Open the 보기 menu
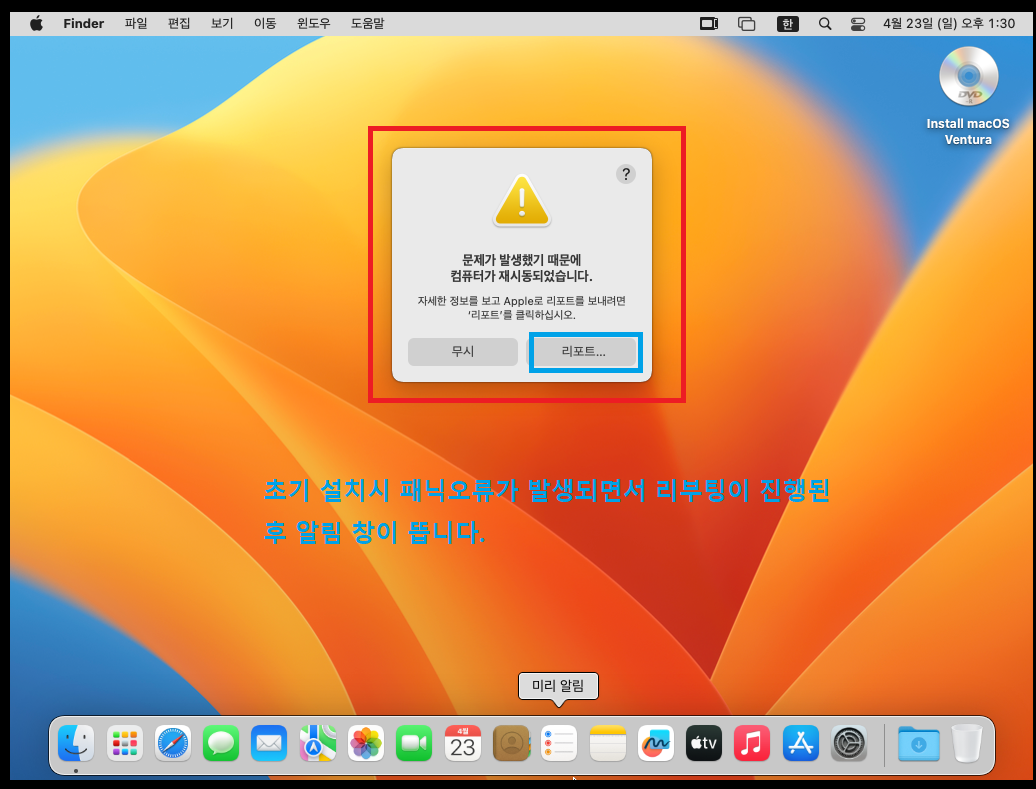 pos(222,24)
